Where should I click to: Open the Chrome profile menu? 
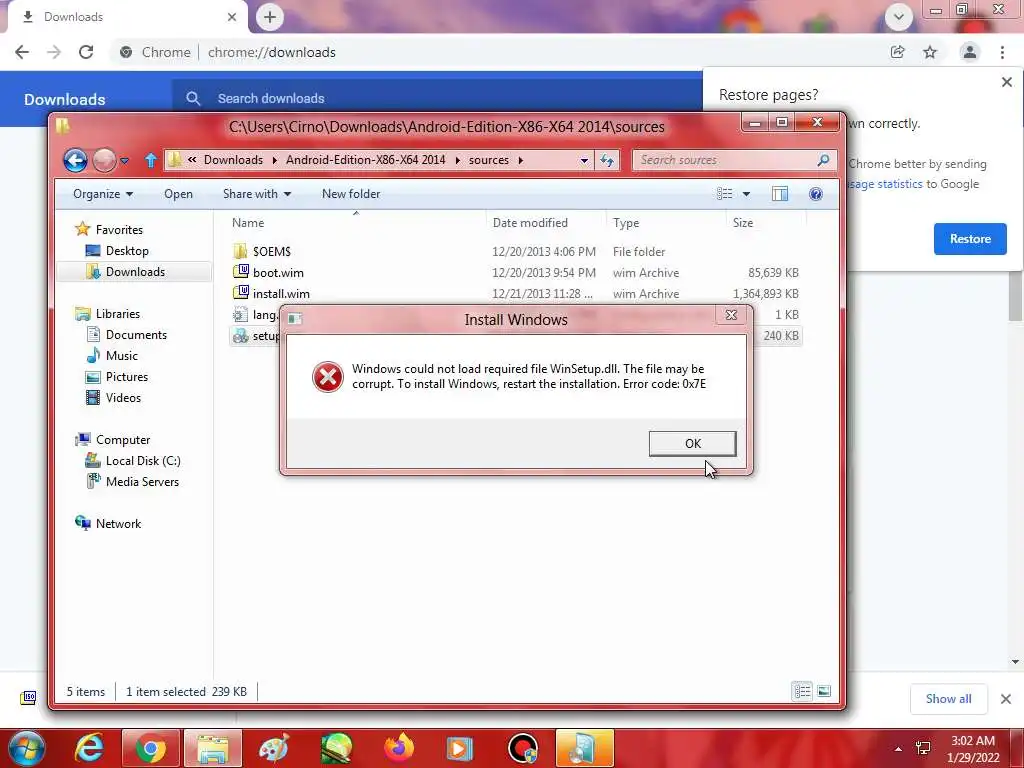point(970,52)
